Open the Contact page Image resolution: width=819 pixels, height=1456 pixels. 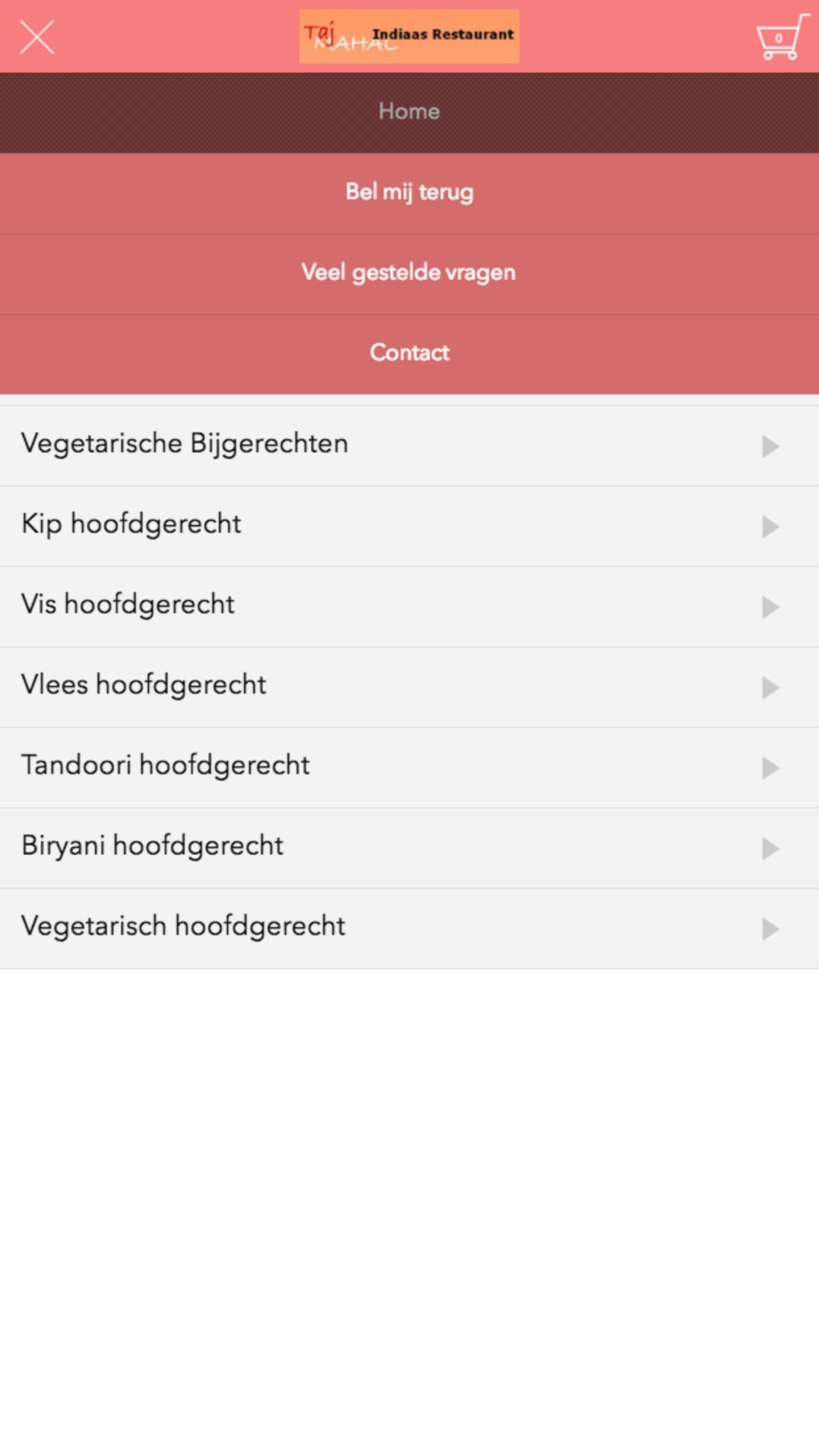tap(409, 353)
